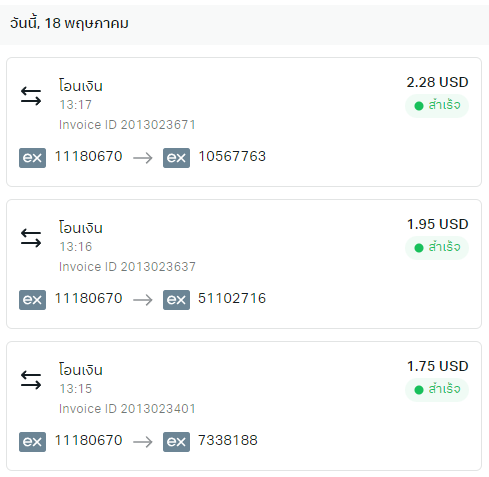Open Invoice ID 2013023401
489x477 pixels.
click(127, 409)
